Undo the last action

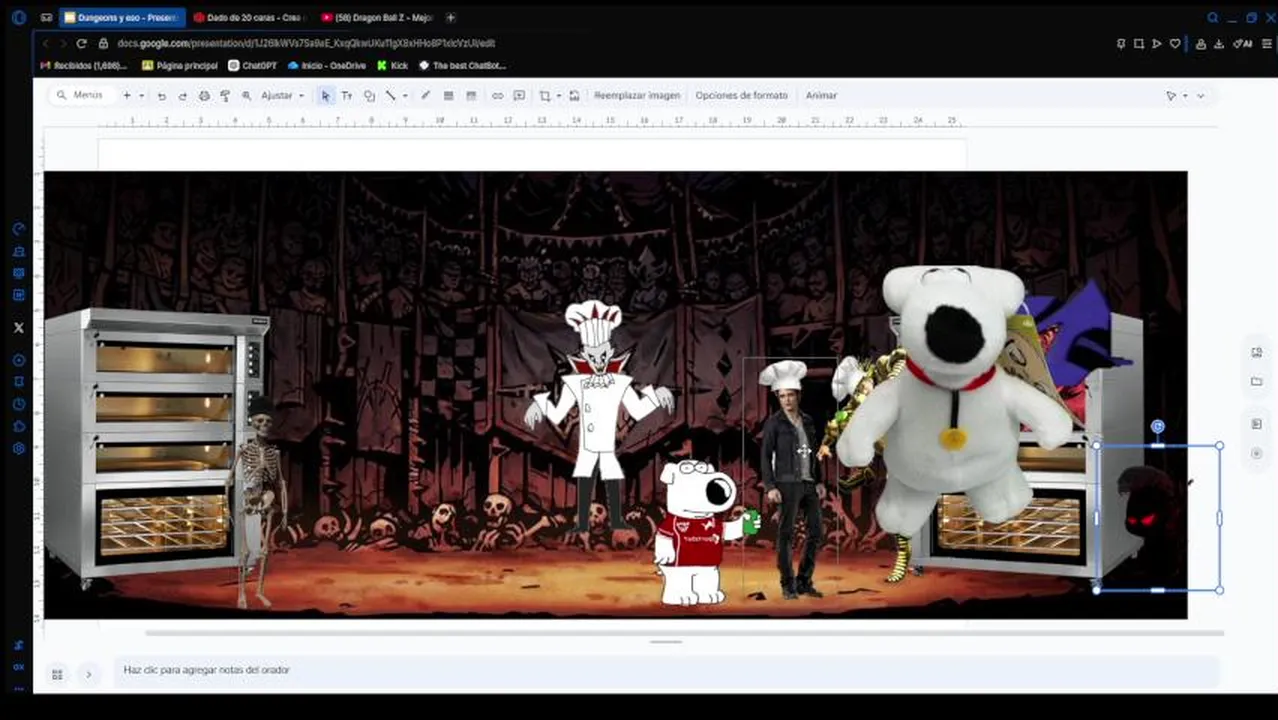click(x=161, y=96)
